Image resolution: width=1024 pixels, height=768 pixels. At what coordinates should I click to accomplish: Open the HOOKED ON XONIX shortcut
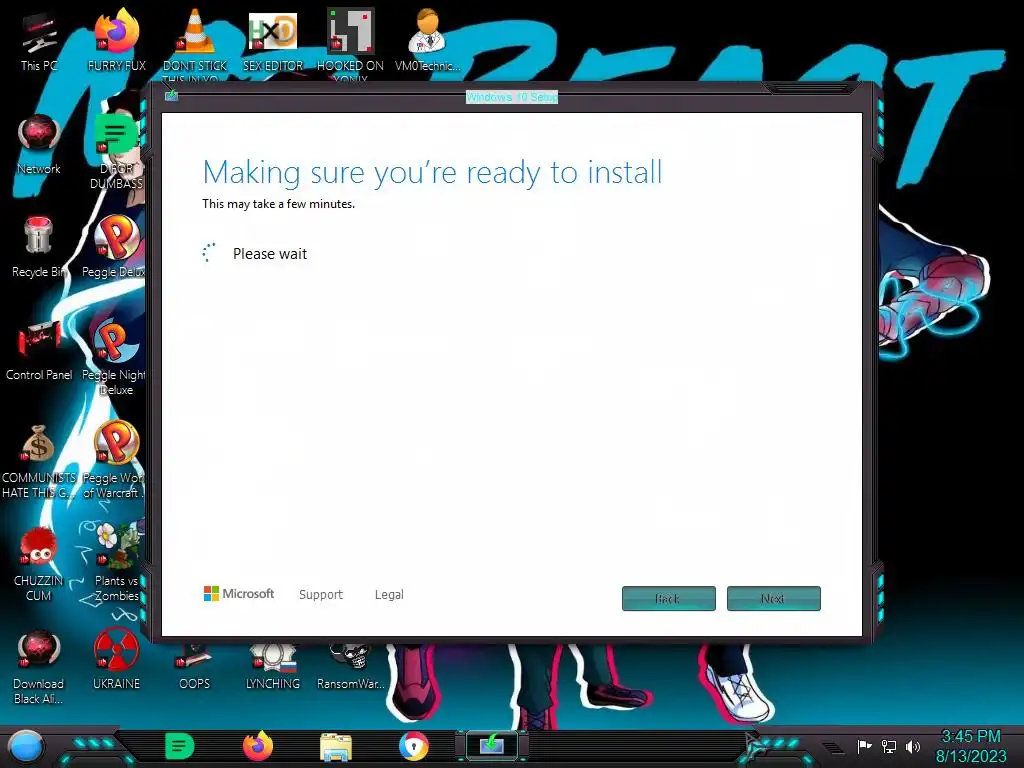coord(351,44)
